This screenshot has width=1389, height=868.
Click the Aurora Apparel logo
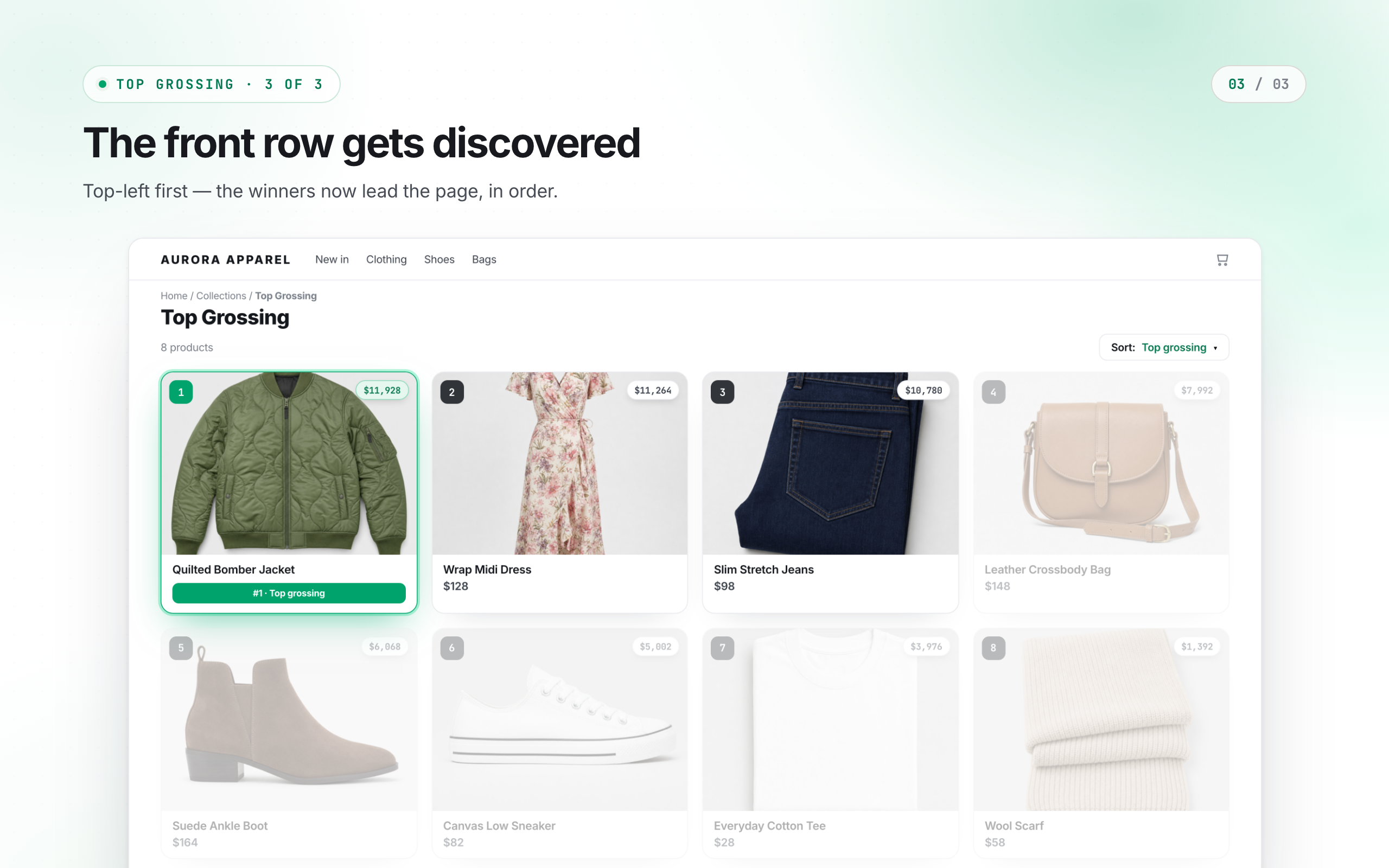(x=226, y=259)
